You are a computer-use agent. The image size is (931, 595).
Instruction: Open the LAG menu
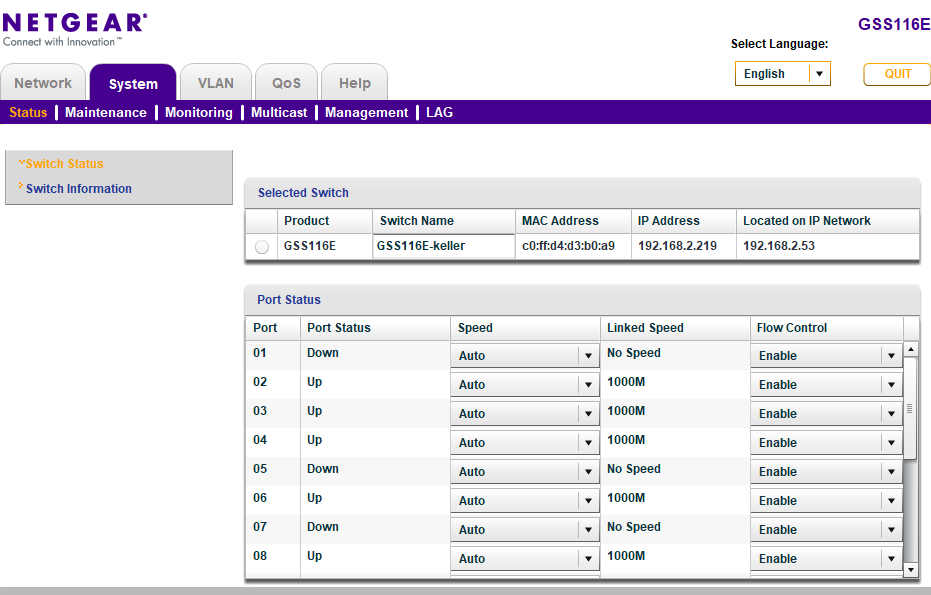tap(439, 112)
